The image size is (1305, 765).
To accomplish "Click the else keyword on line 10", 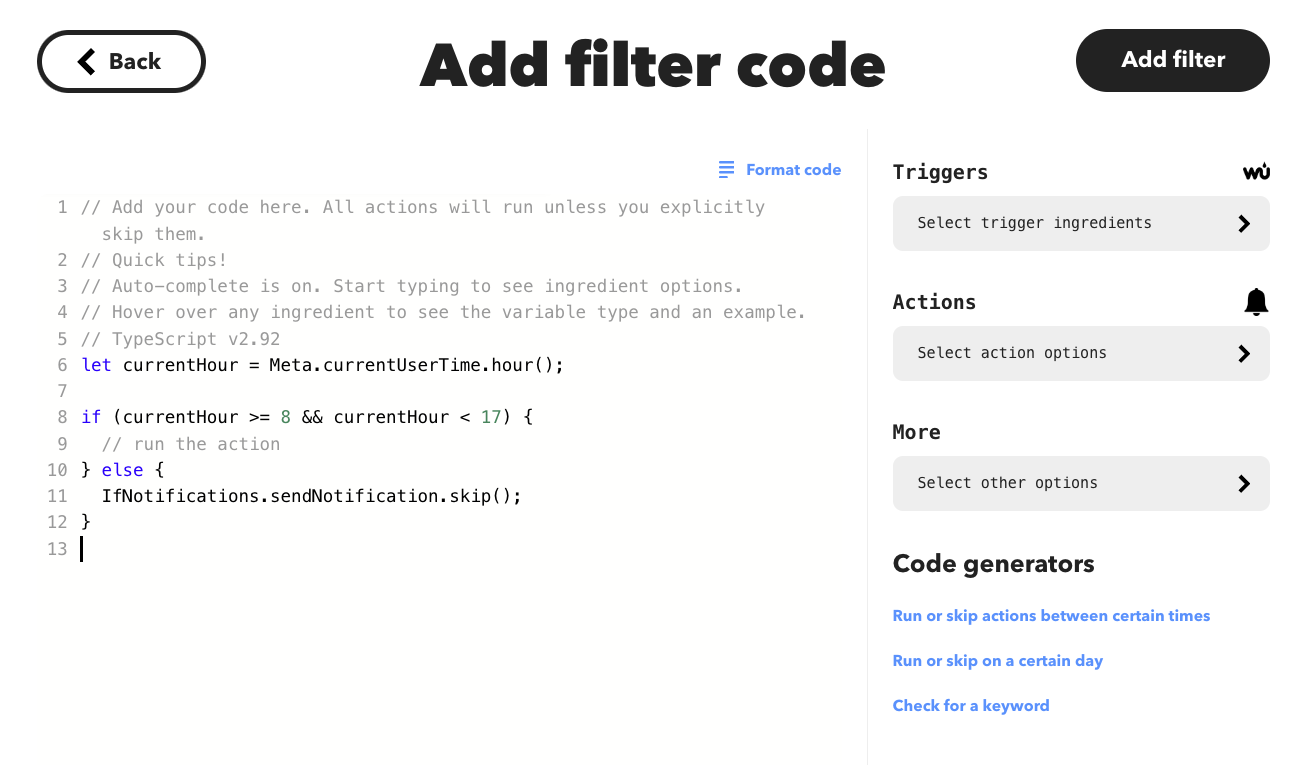I will coord(122,469).
